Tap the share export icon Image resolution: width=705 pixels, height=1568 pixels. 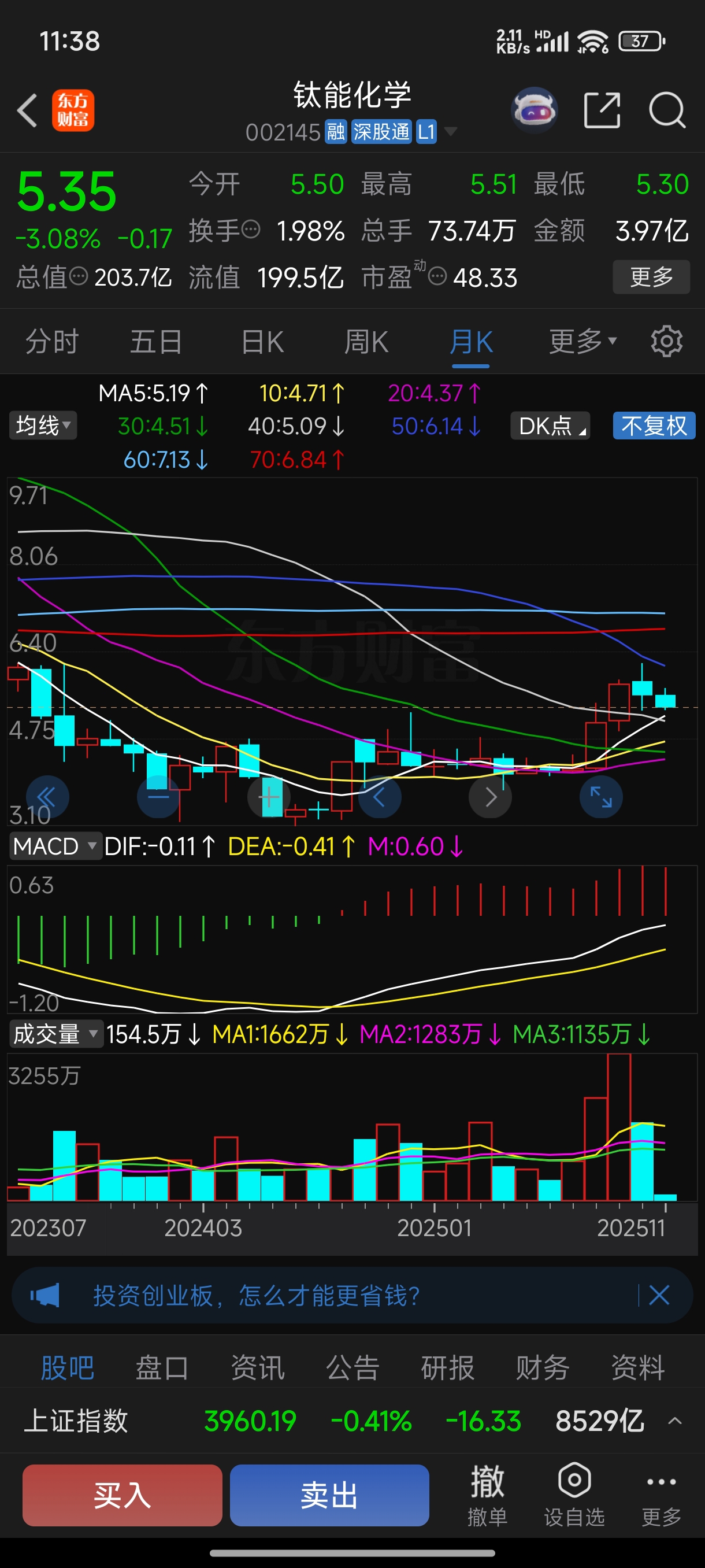(602, 110)
